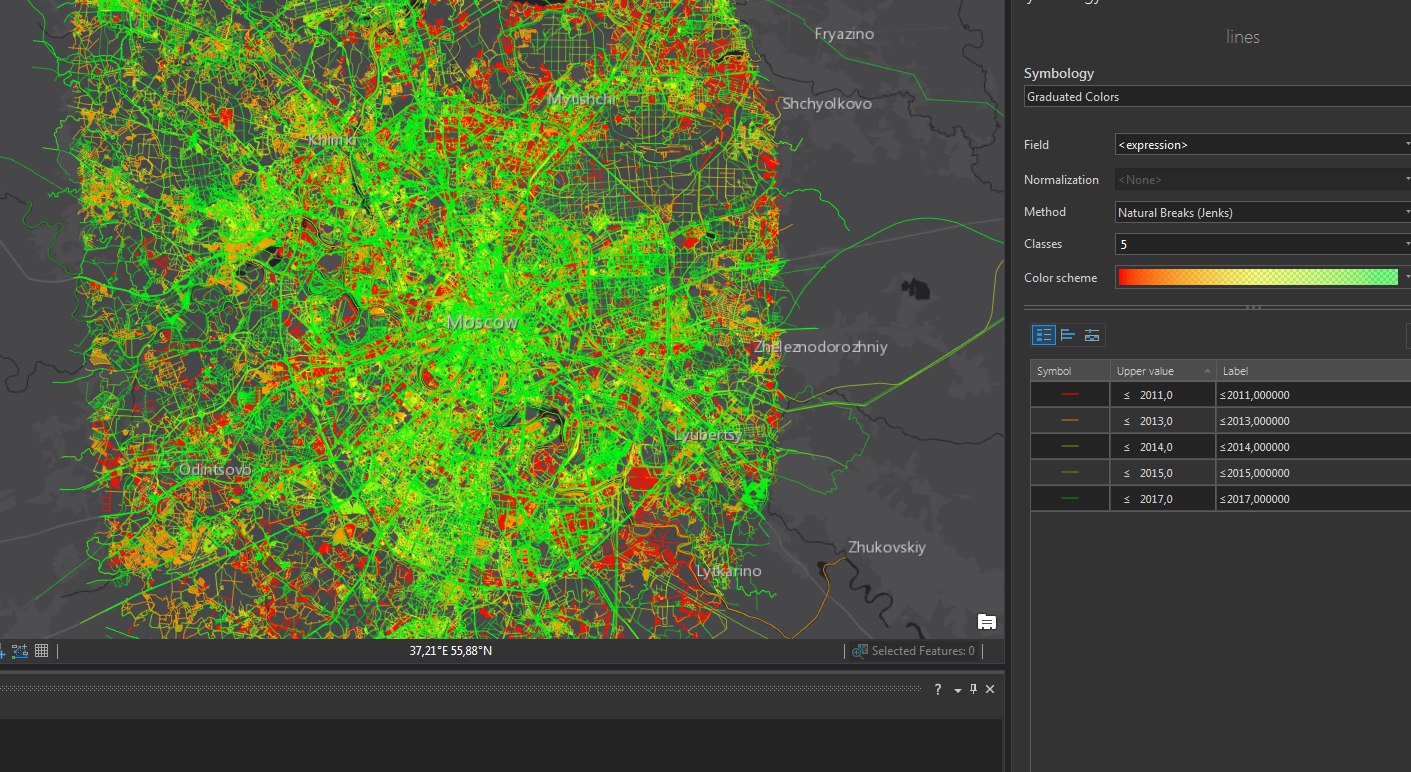Click the Lyubertsy label on the map
Viewport: 1411px width, 772px height.
click(708, 435)
